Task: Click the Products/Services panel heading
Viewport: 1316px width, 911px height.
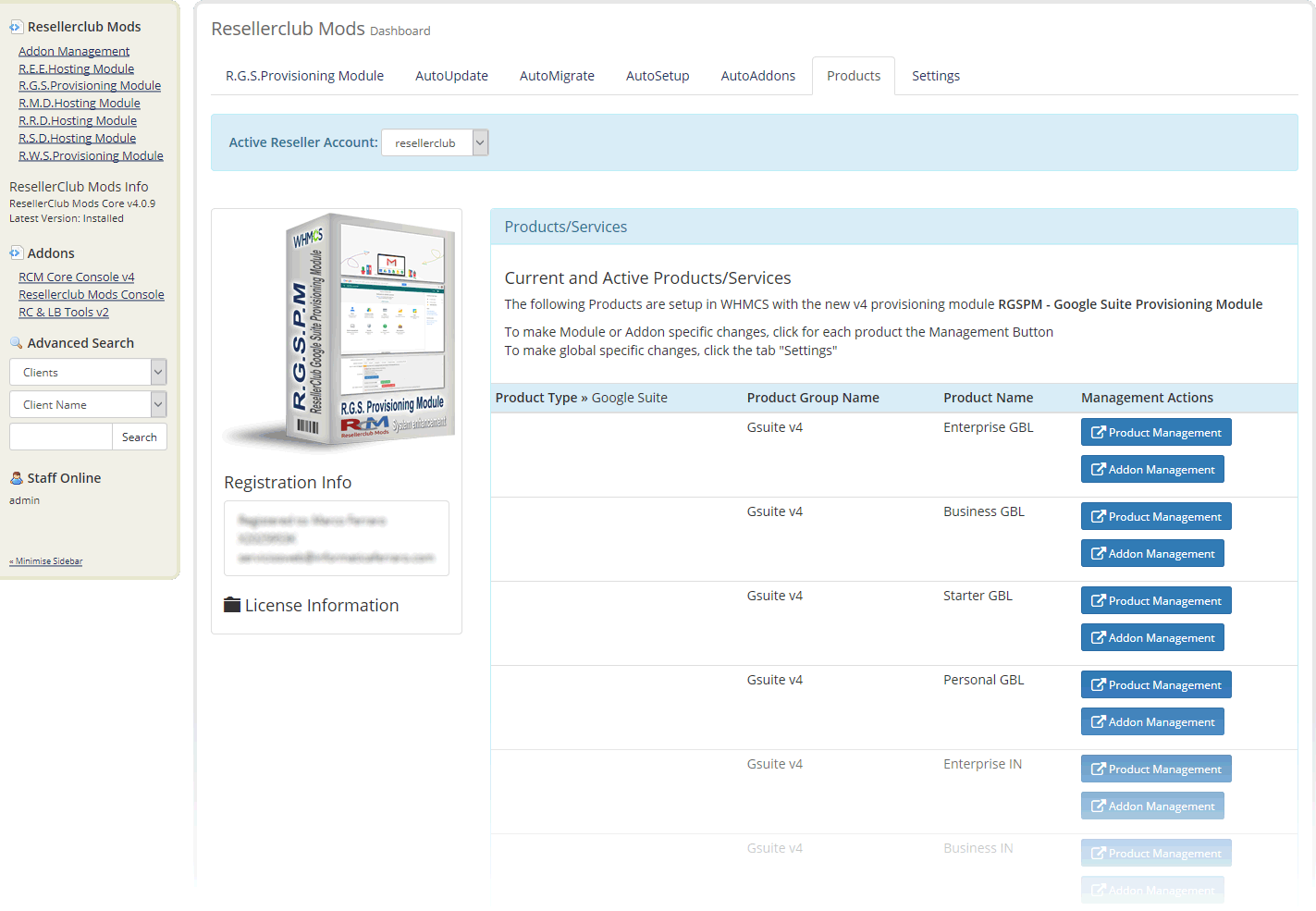Action: tap(566, 227)
